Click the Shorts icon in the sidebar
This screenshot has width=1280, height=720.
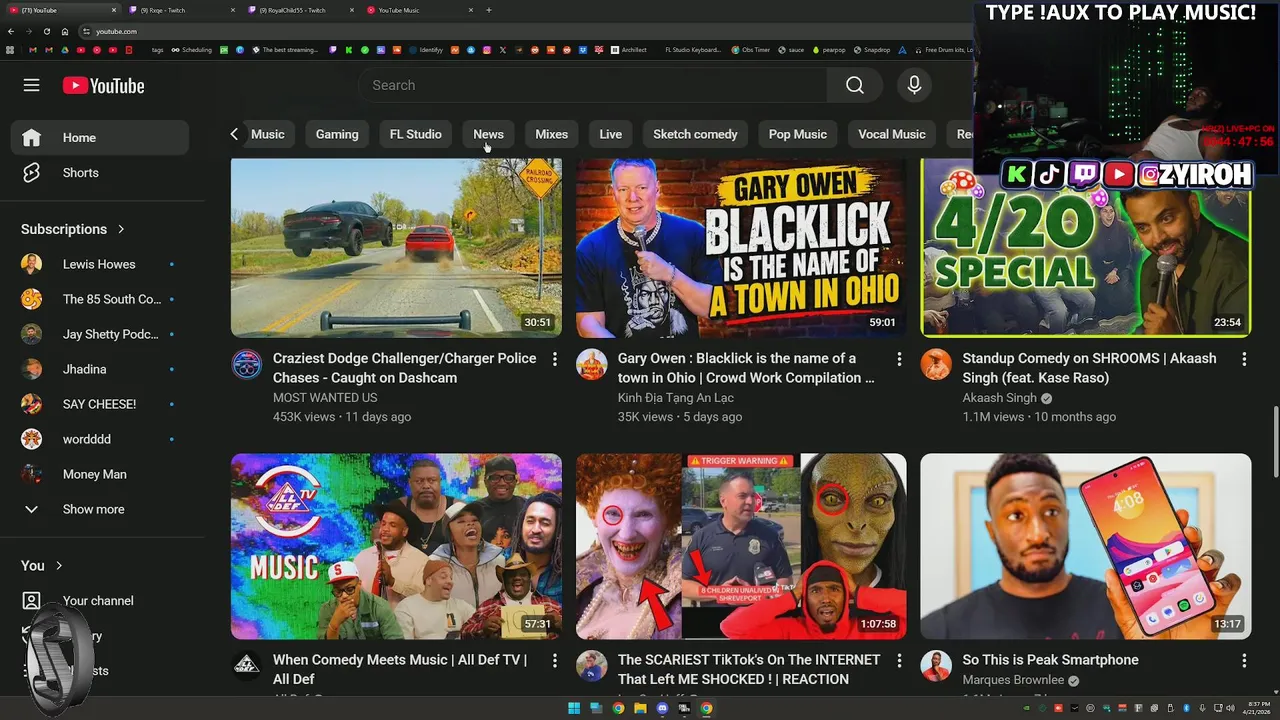click(x=31, y=172)
